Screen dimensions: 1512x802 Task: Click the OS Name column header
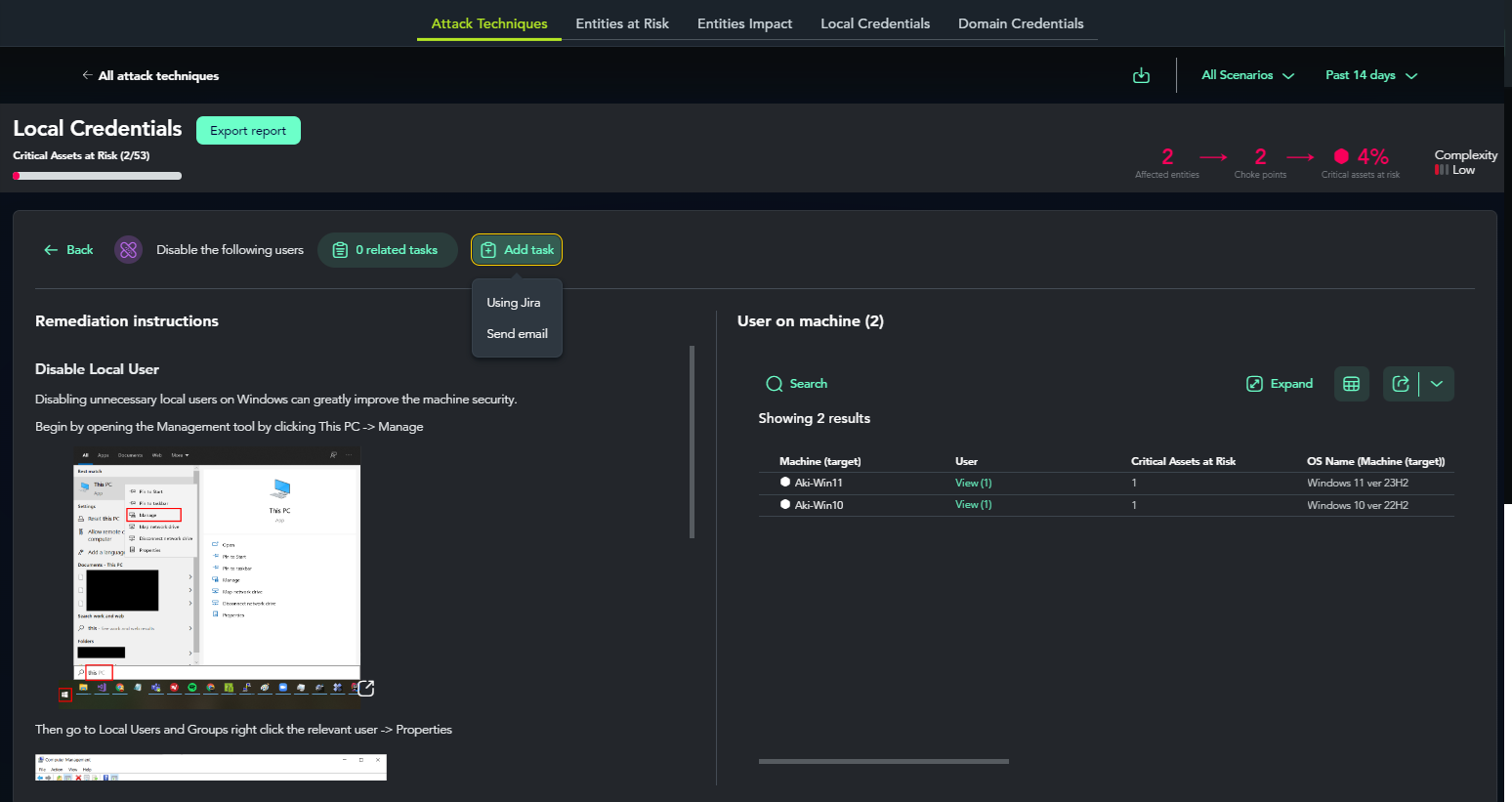1375,461
